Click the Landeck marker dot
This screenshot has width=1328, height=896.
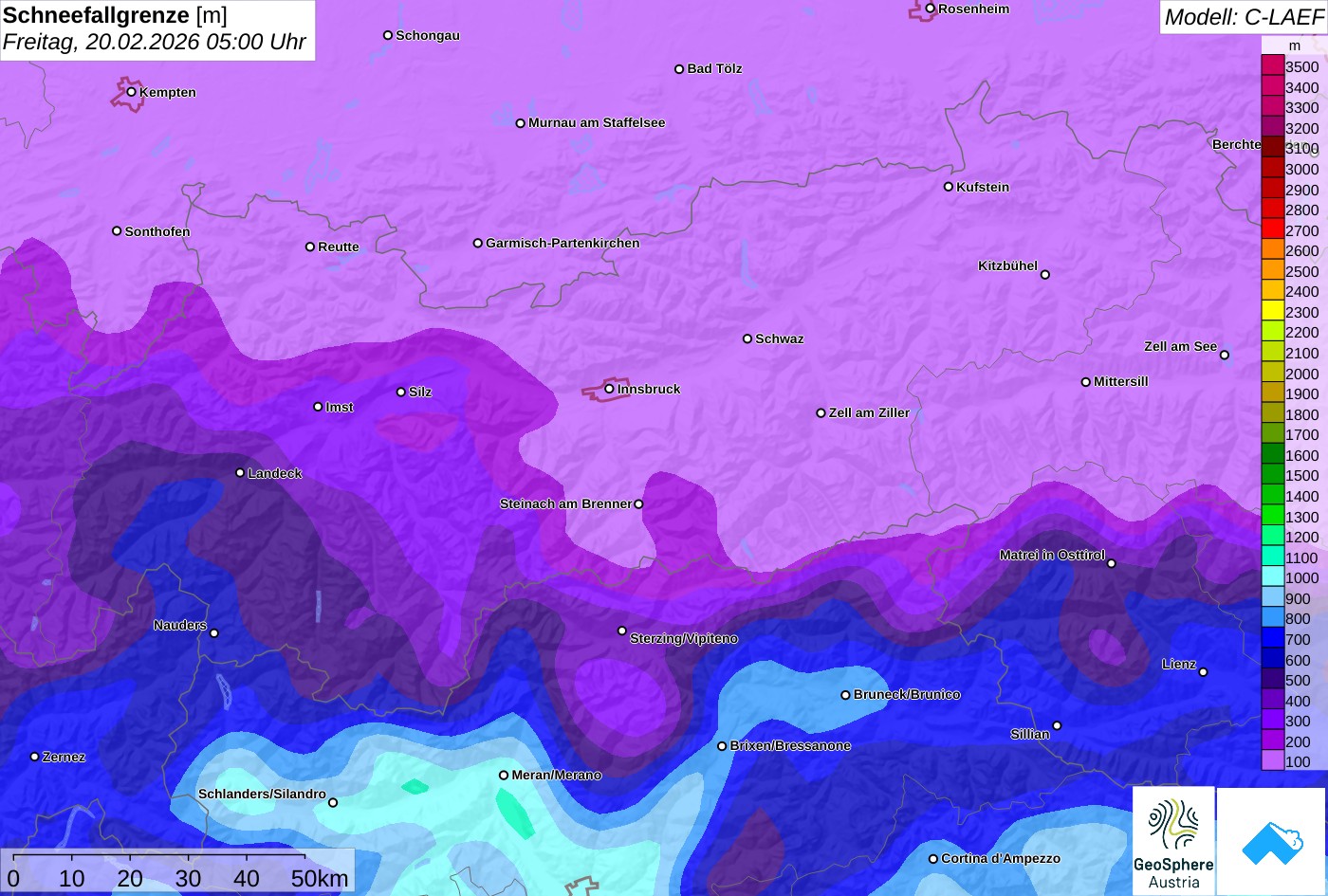point(240,473)
